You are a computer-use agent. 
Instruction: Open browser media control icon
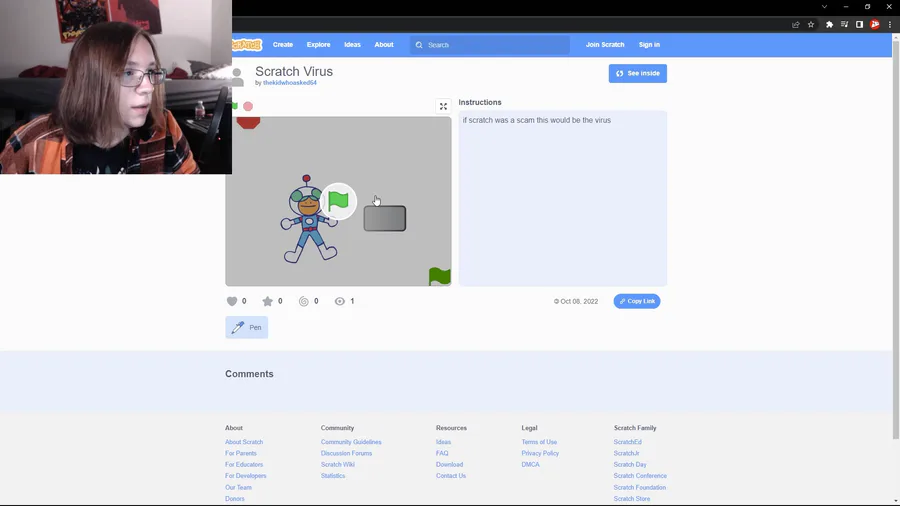coord(844,25)
